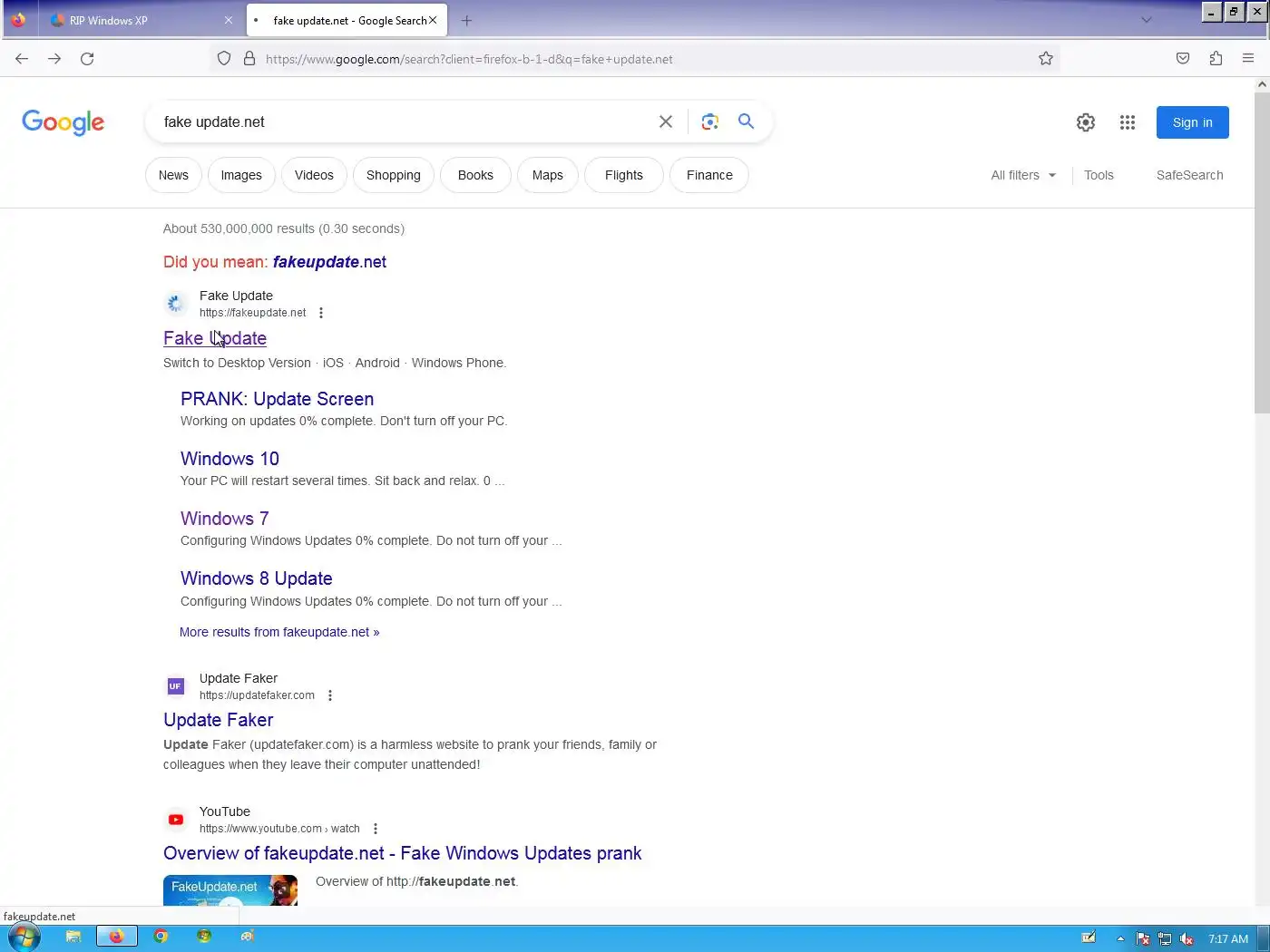Filter results by Flights
This screenshot has height=952, width=1270.
coord(624,175)
